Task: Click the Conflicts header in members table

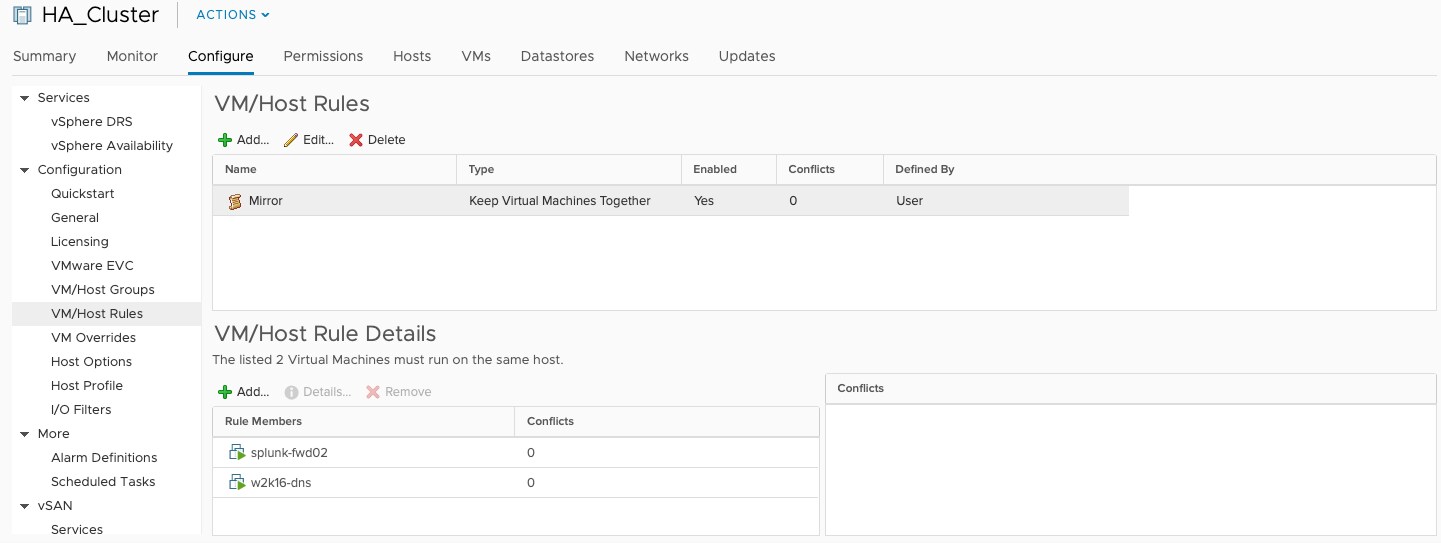Action: pyautogui.click(x=667, y=422)
